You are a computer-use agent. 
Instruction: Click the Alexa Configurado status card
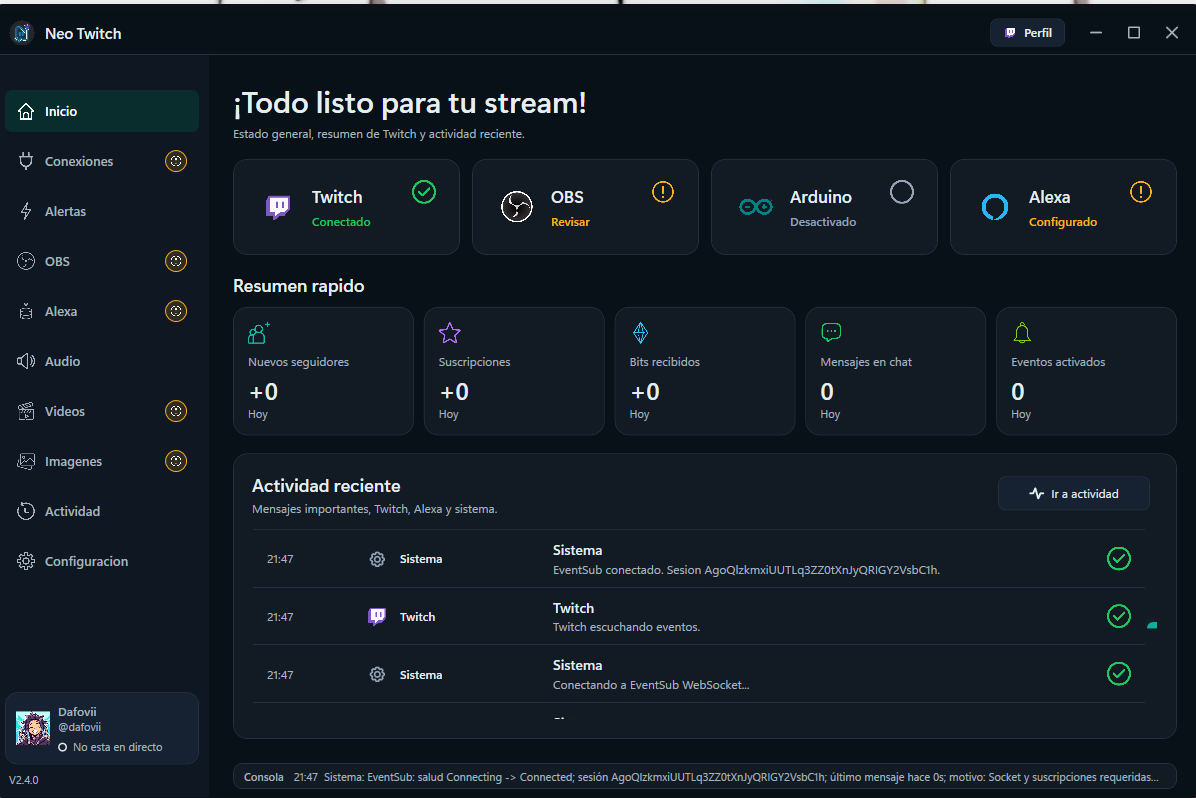pyautogui.click(x=1063, y=207)
